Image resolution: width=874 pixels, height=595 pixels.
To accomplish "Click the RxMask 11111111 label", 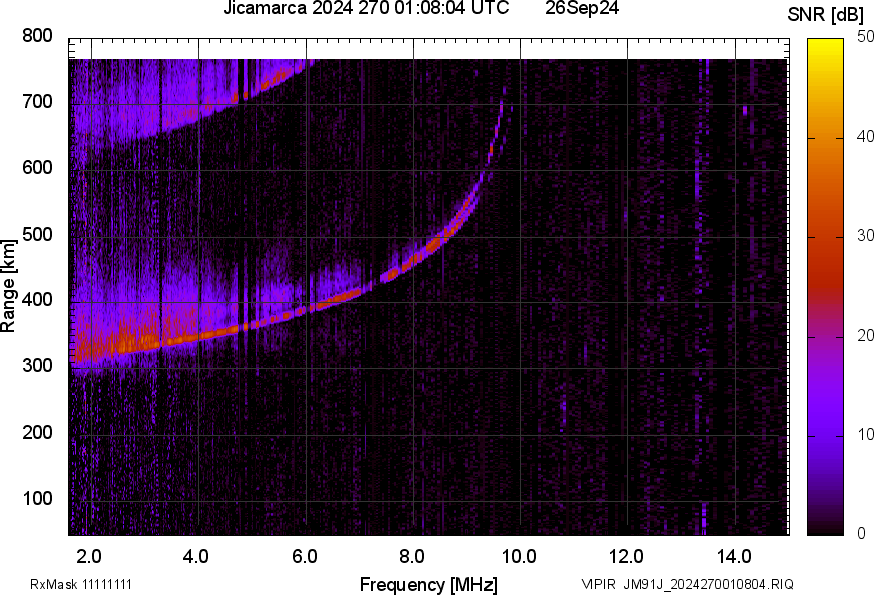I will 81,584.
